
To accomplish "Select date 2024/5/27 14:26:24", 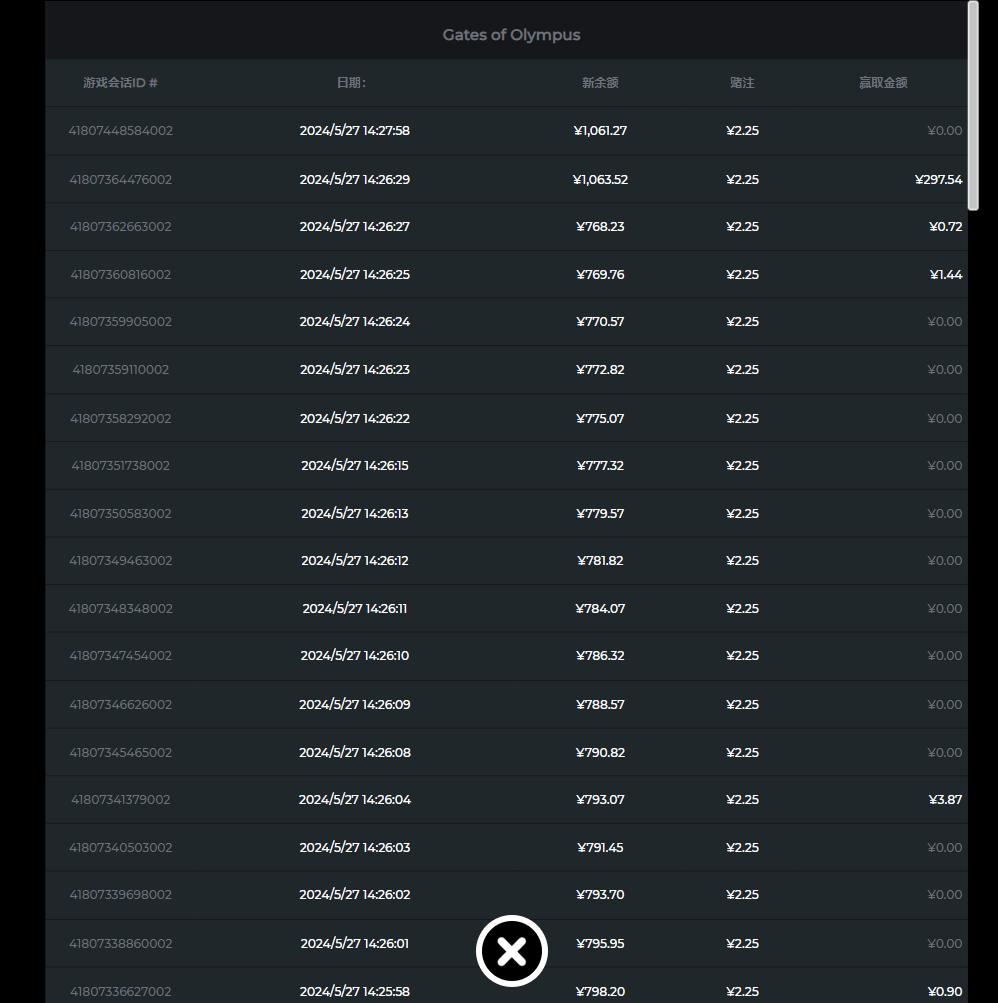I will 355,321.
